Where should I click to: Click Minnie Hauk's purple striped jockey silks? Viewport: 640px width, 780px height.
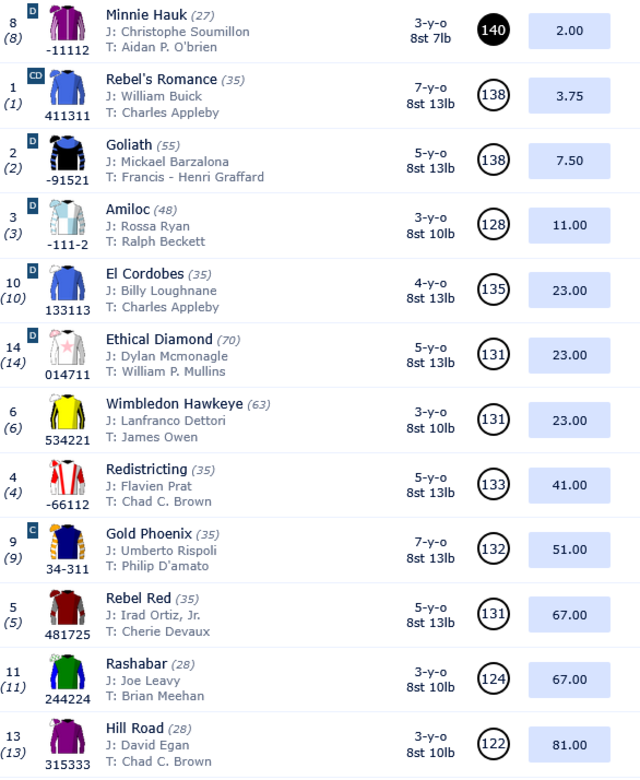[x=67, y=23]
